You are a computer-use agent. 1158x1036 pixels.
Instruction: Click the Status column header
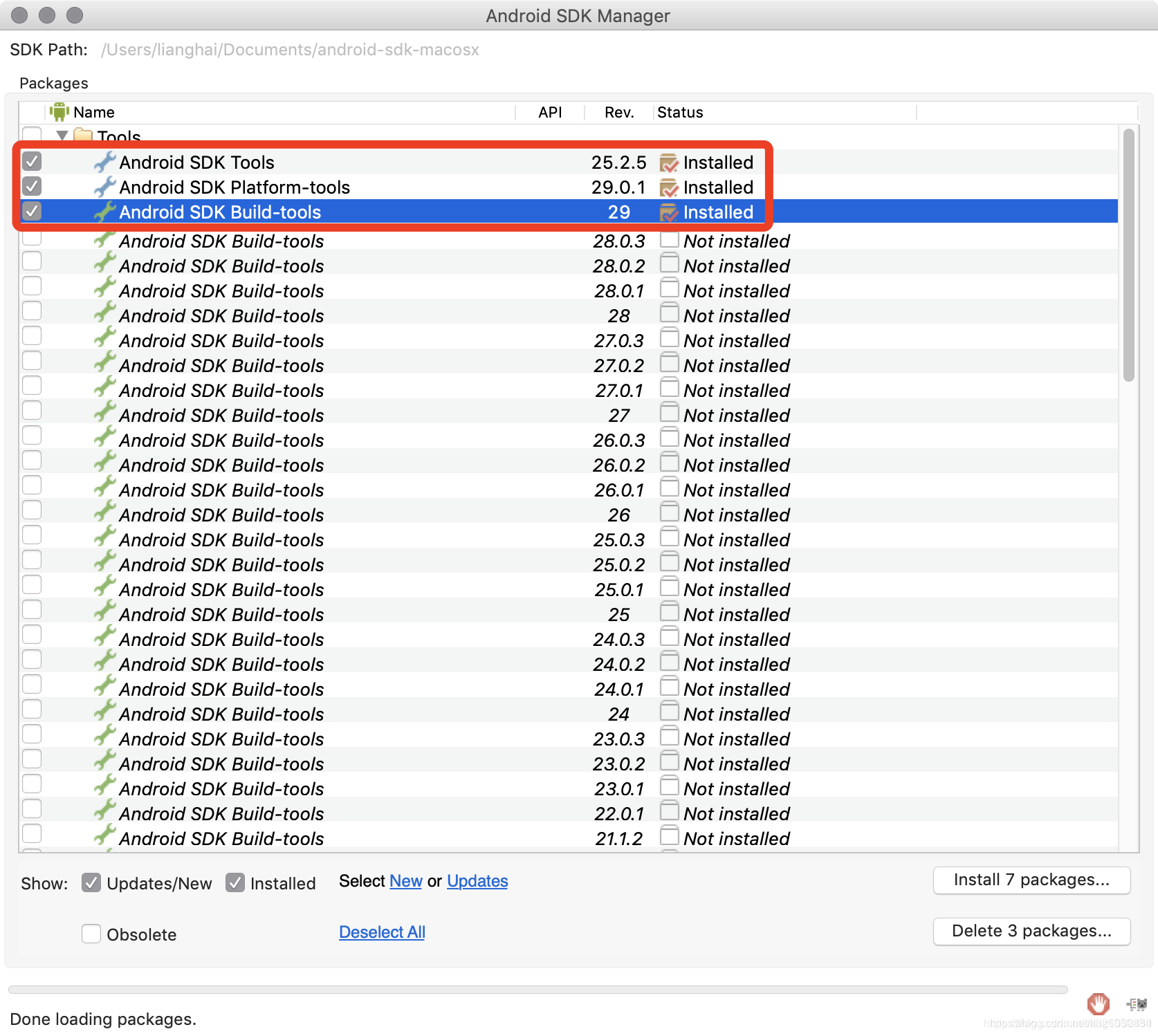[x=681, y=112]
